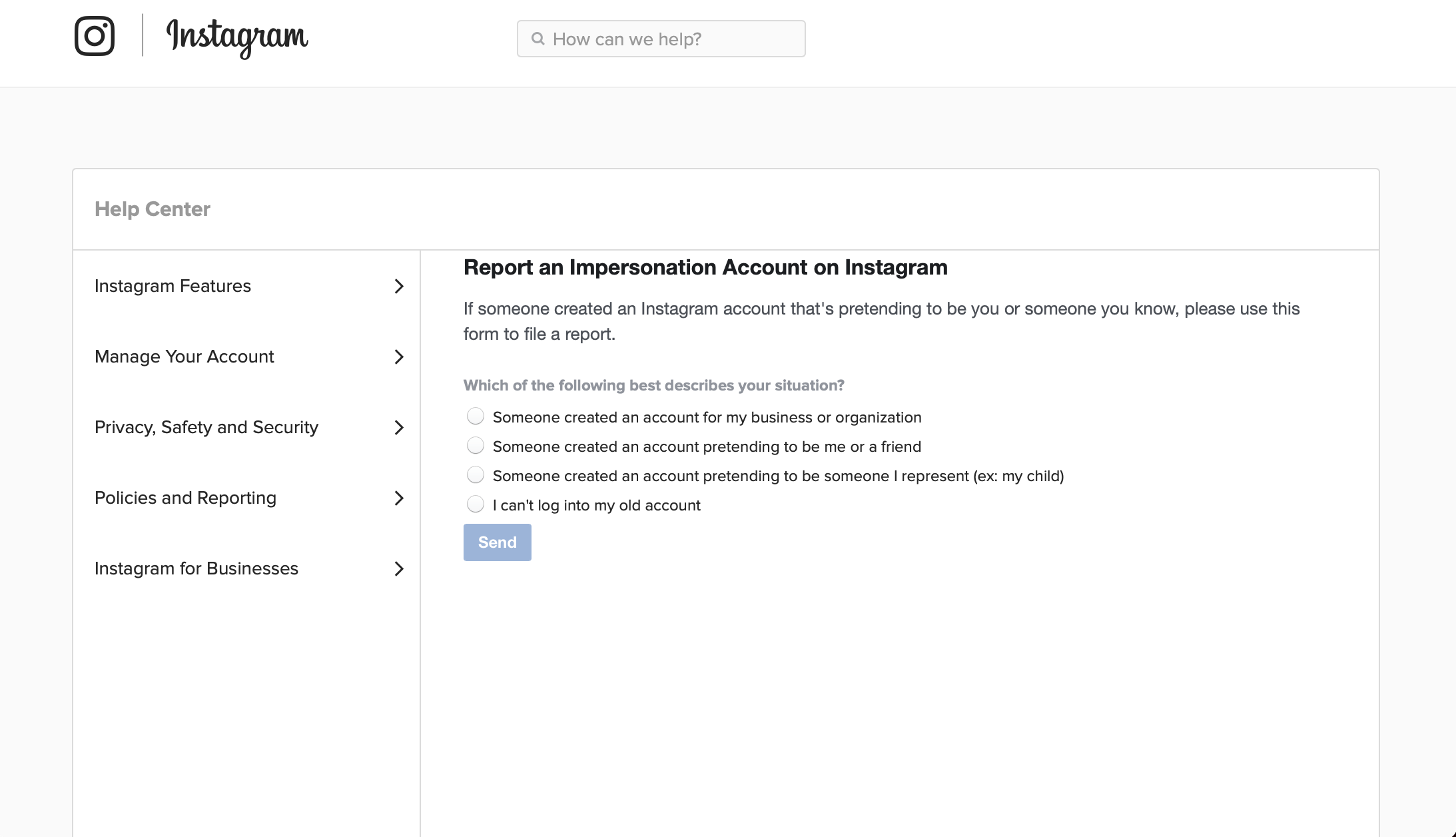
Task: Expand the Instagram for Businesses section
Action: coord(197,569)
